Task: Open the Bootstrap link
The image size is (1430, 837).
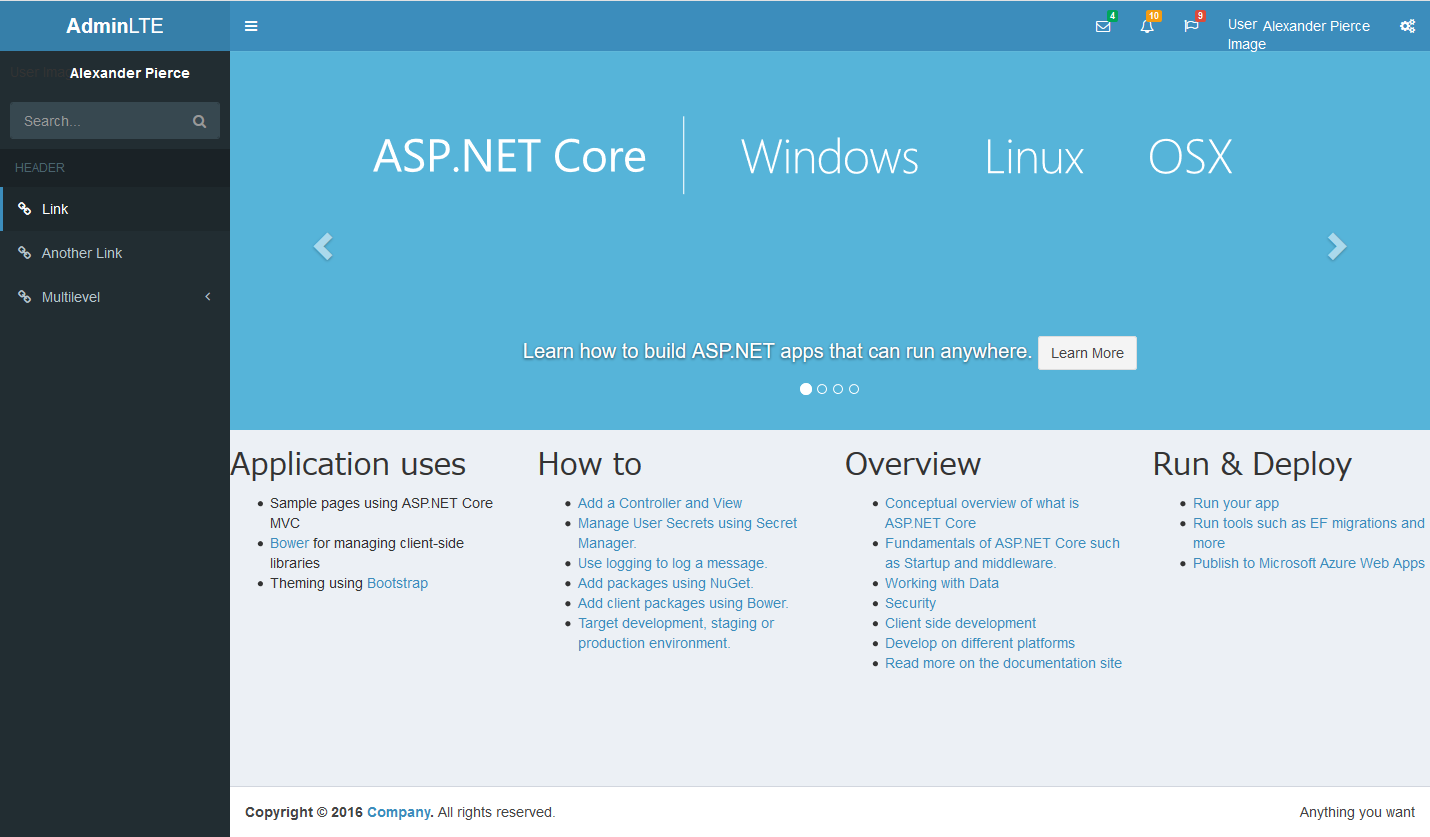Action: click(x=397, y=583)
